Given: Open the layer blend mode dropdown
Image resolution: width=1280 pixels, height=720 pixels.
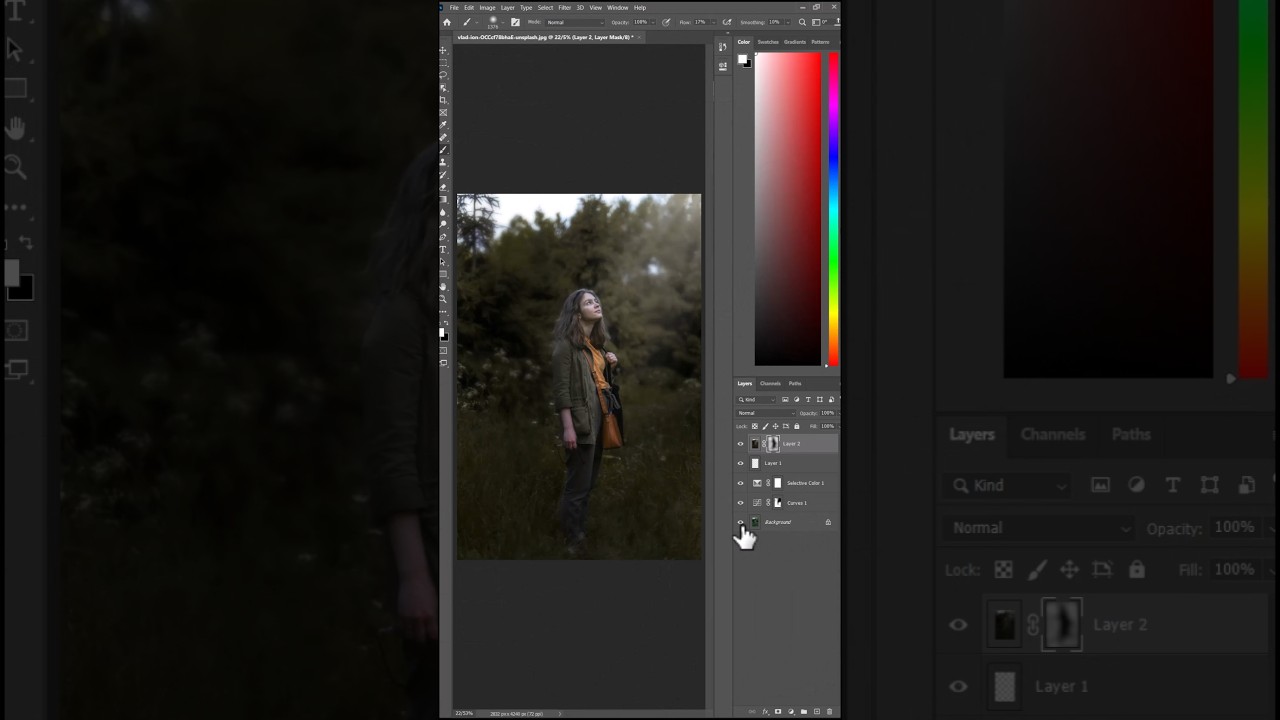Looking at the screenshot, I should point(765,413).
